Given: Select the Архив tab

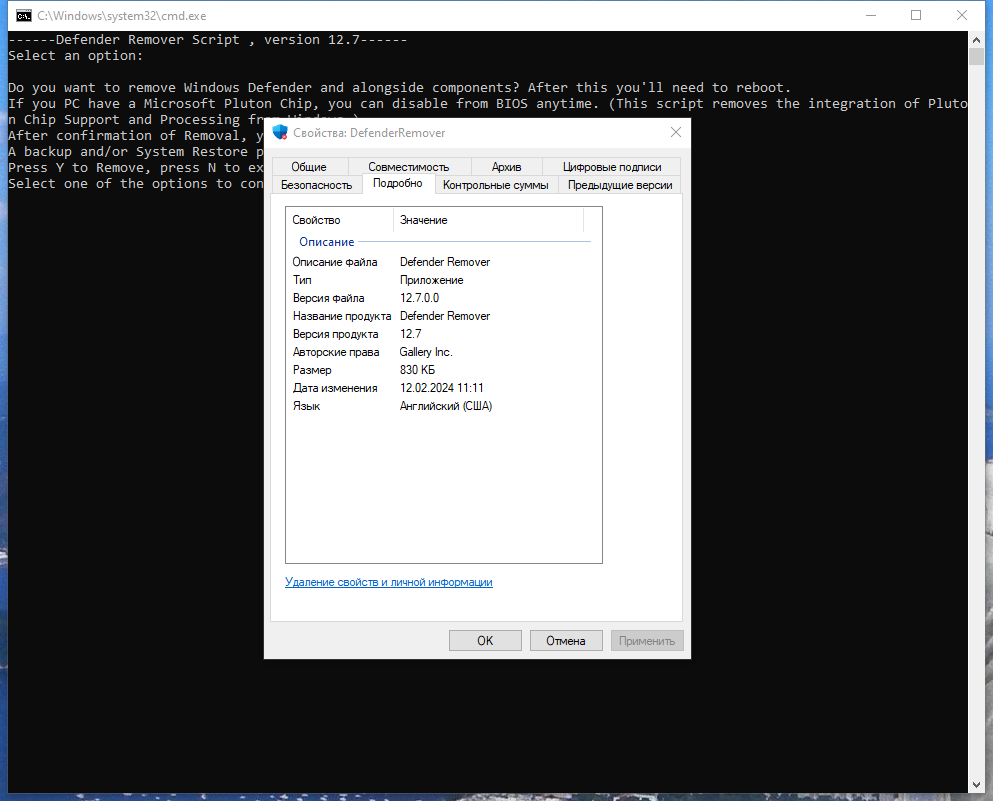Looking at the screenshot, I should (507, 167).
